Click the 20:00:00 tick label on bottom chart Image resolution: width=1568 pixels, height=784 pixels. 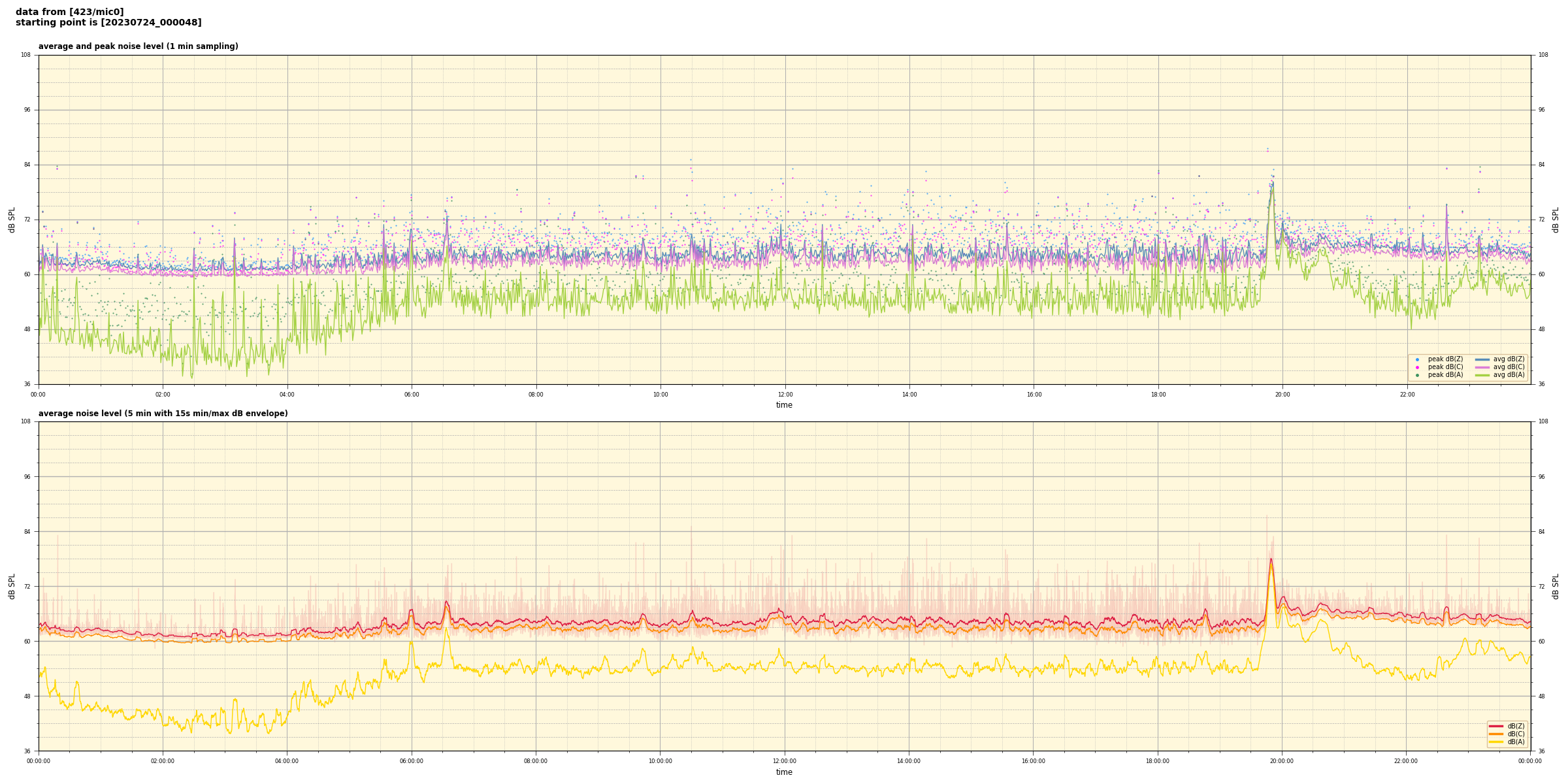pos(1281,761)
